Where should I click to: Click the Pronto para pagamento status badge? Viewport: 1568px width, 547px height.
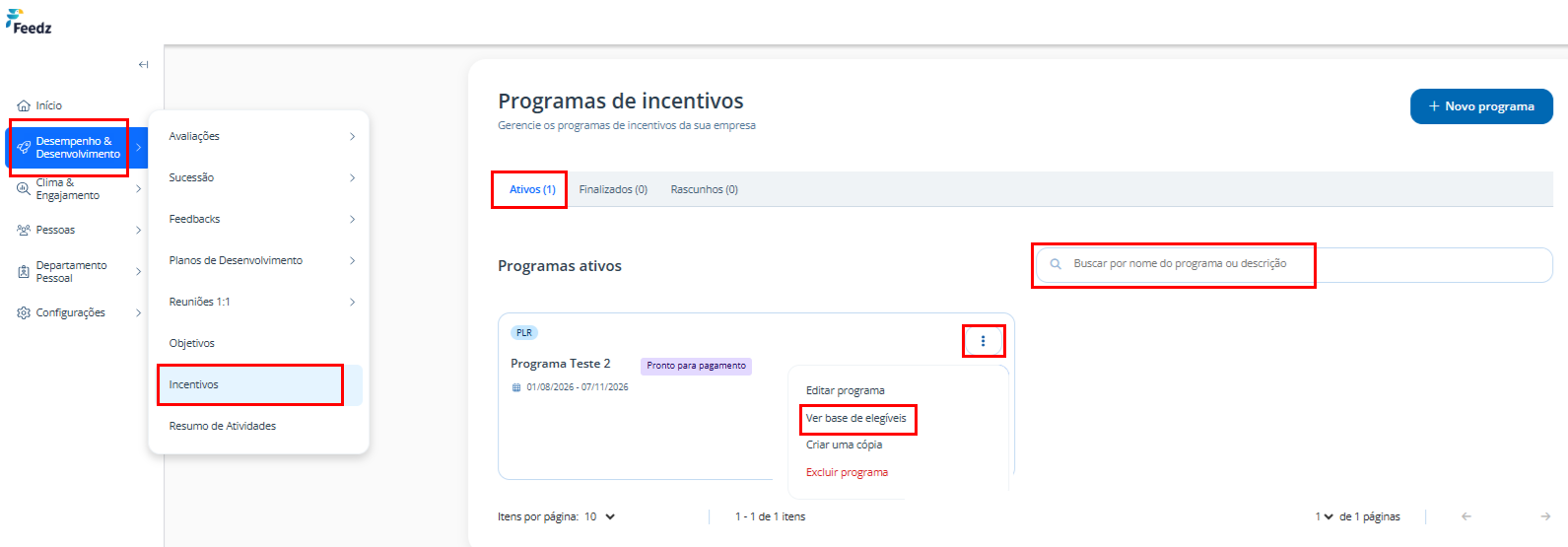click(696, 366)
